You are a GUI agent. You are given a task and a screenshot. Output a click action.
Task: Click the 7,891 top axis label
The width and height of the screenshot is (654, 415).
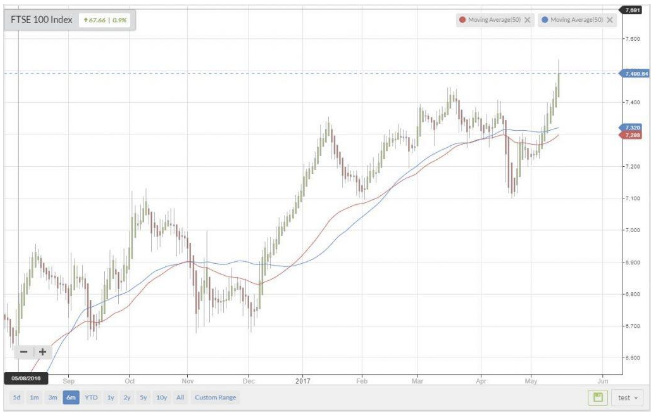click(x=631, y=10)
